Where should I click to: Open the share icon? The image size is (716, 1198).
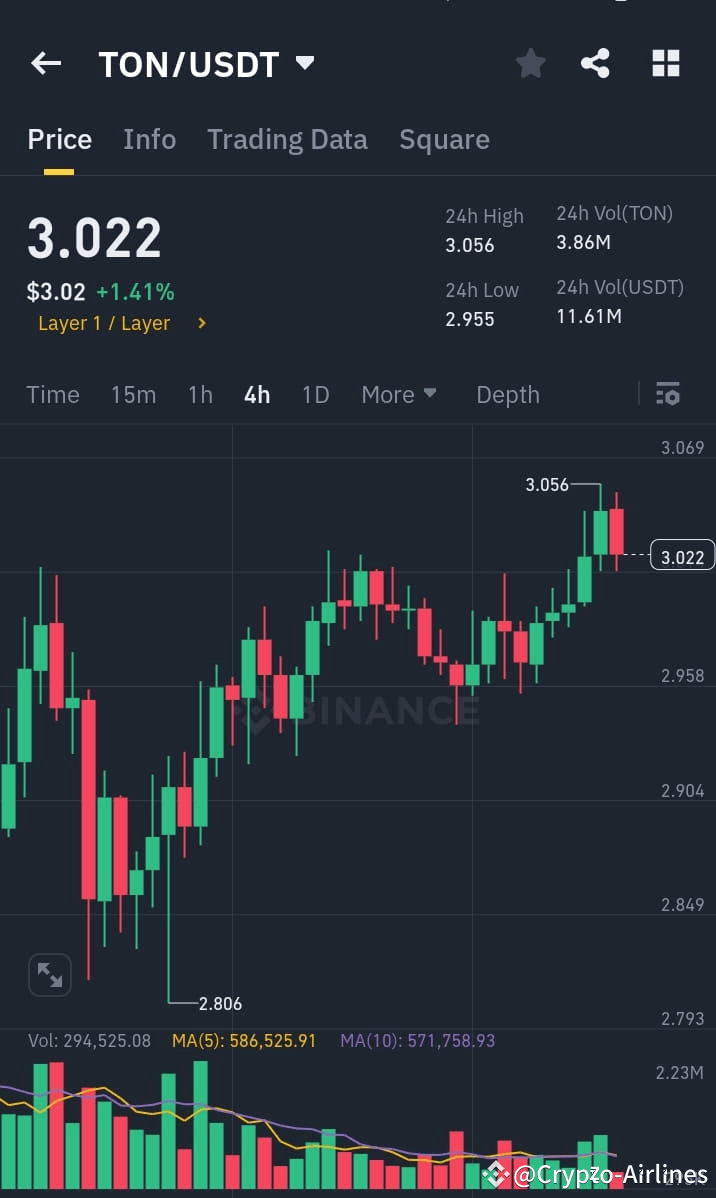pyautogui.click(x=596, y=63)
